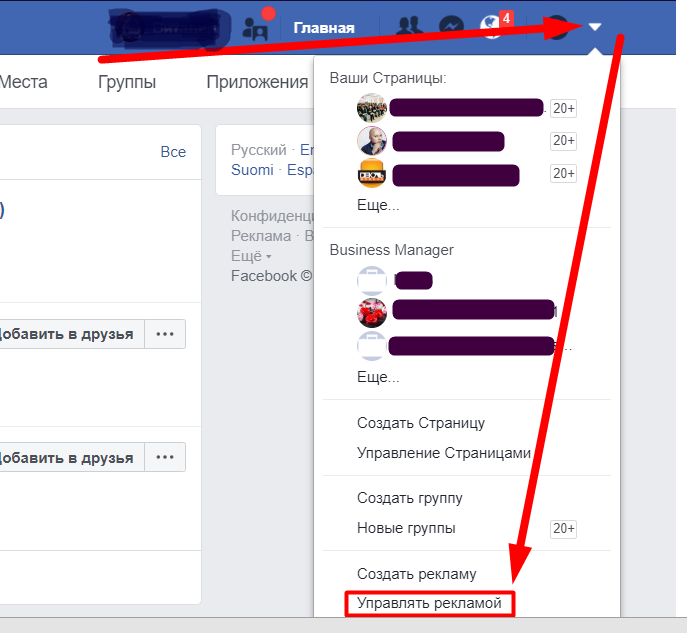Open the Конфиденц… footer link
This screenshot has width=687, height=633.
coord(272,216)
